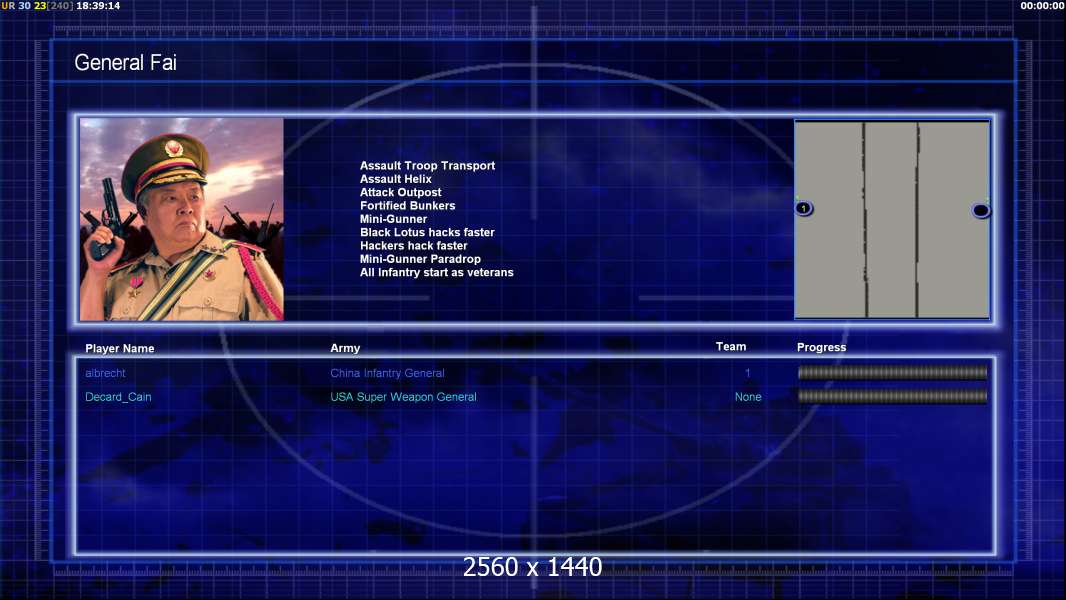Click player name 'Decard_Cain'

(118, 397)
